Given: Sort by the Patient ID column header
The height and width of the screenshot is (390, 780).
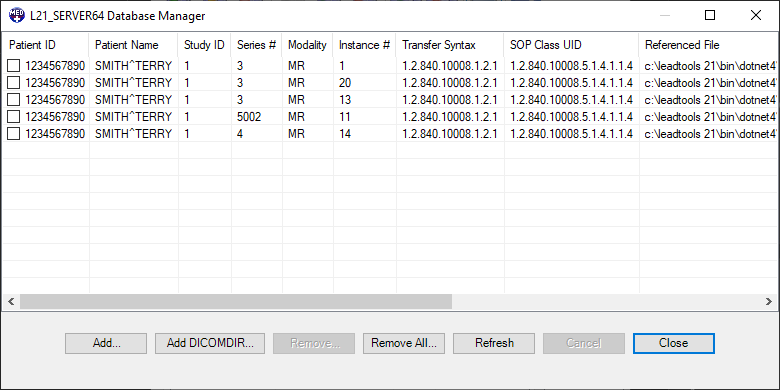Looking at the screenshot, I should pos(45,45).
